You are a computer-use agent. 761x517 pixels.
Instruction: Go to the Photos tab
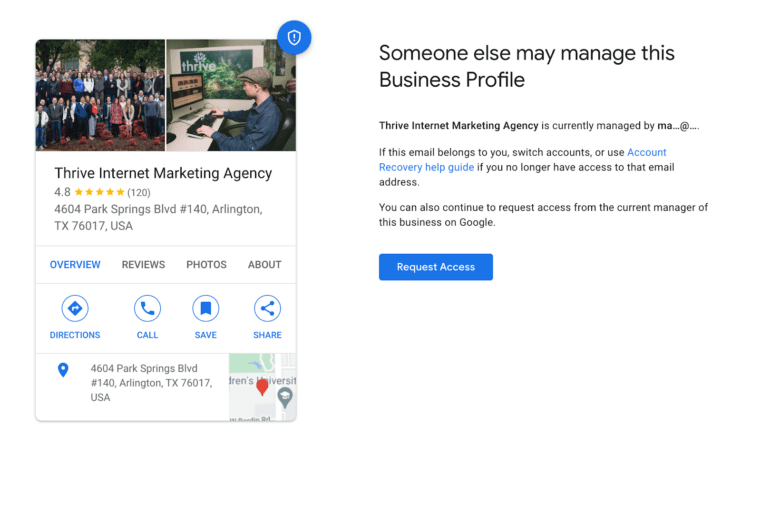pyautogui.click(x=206, y=265)
